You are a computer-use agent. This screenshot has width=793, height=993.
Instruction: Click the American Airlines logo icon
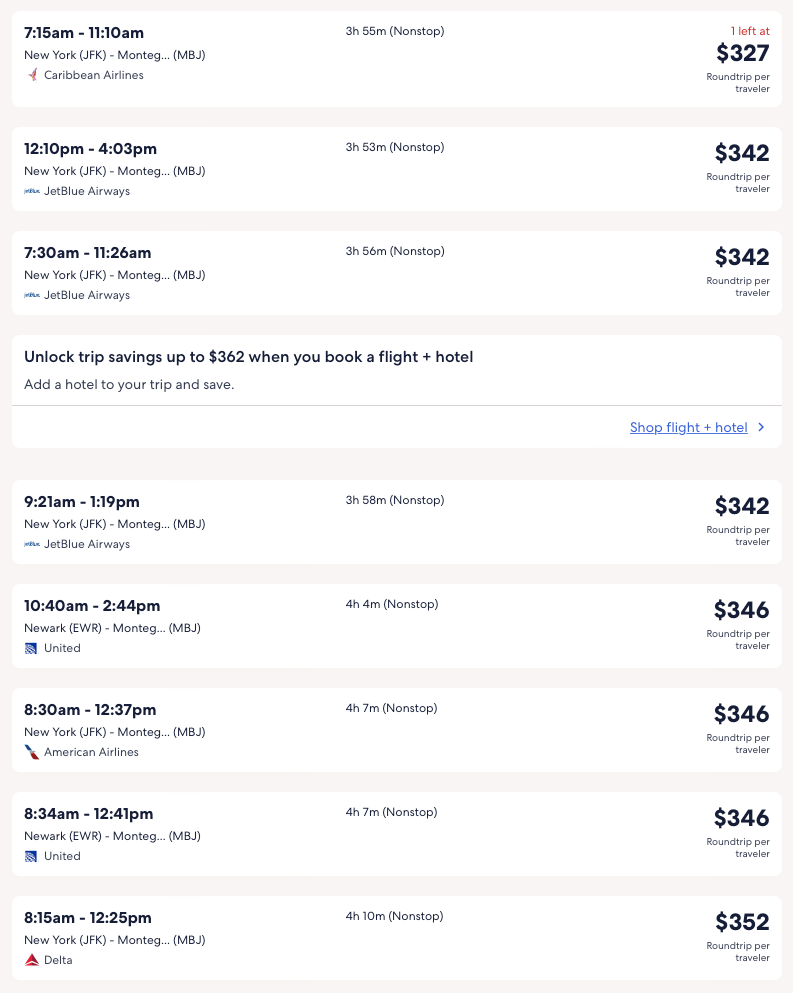[x=32, y=752]
